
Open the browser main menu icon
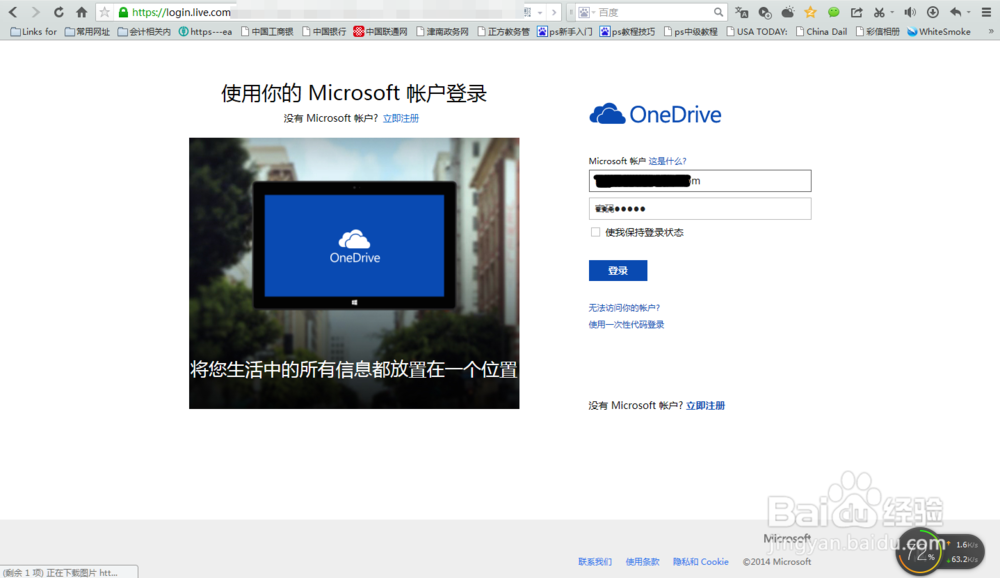tap(987, 12)
